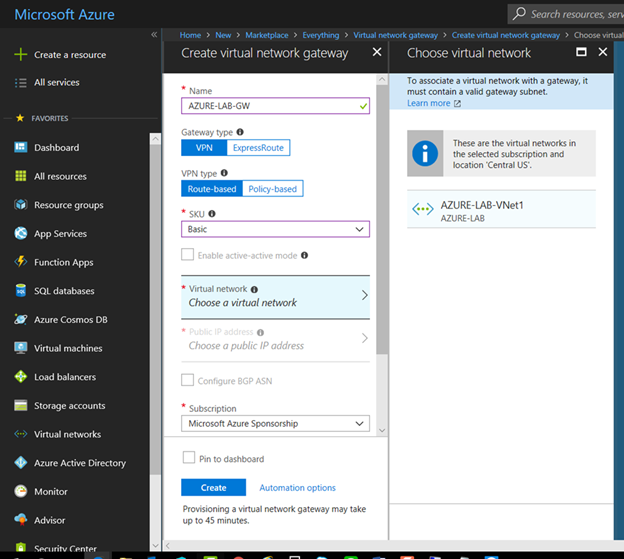Screen dimensions: 624x559
Task: Go to Marketplace breadcrumb
Action: [267, 35]
